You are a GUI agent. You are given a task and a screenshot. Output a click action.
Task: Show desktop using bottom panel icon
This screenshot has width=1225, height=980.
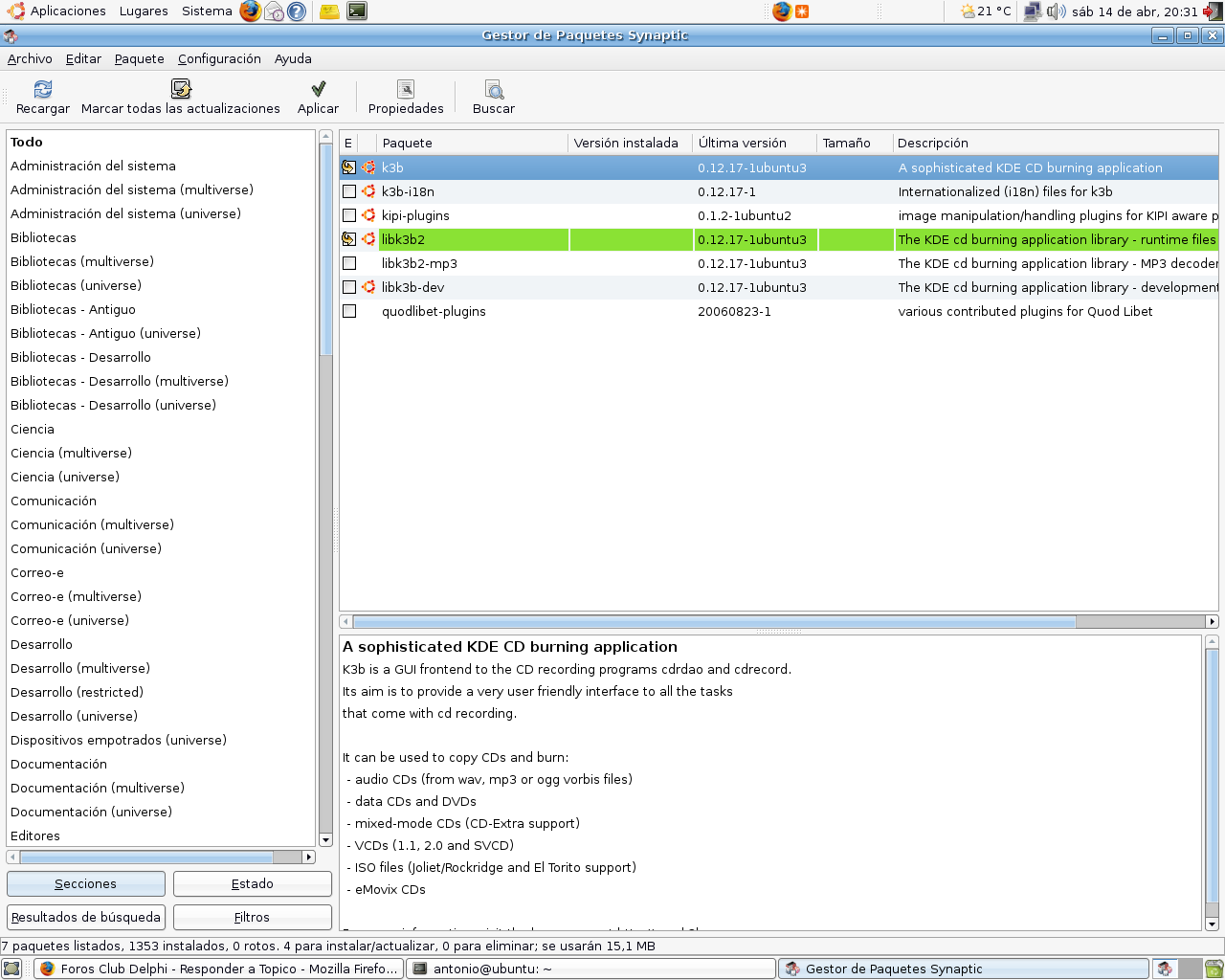[11, 969]
